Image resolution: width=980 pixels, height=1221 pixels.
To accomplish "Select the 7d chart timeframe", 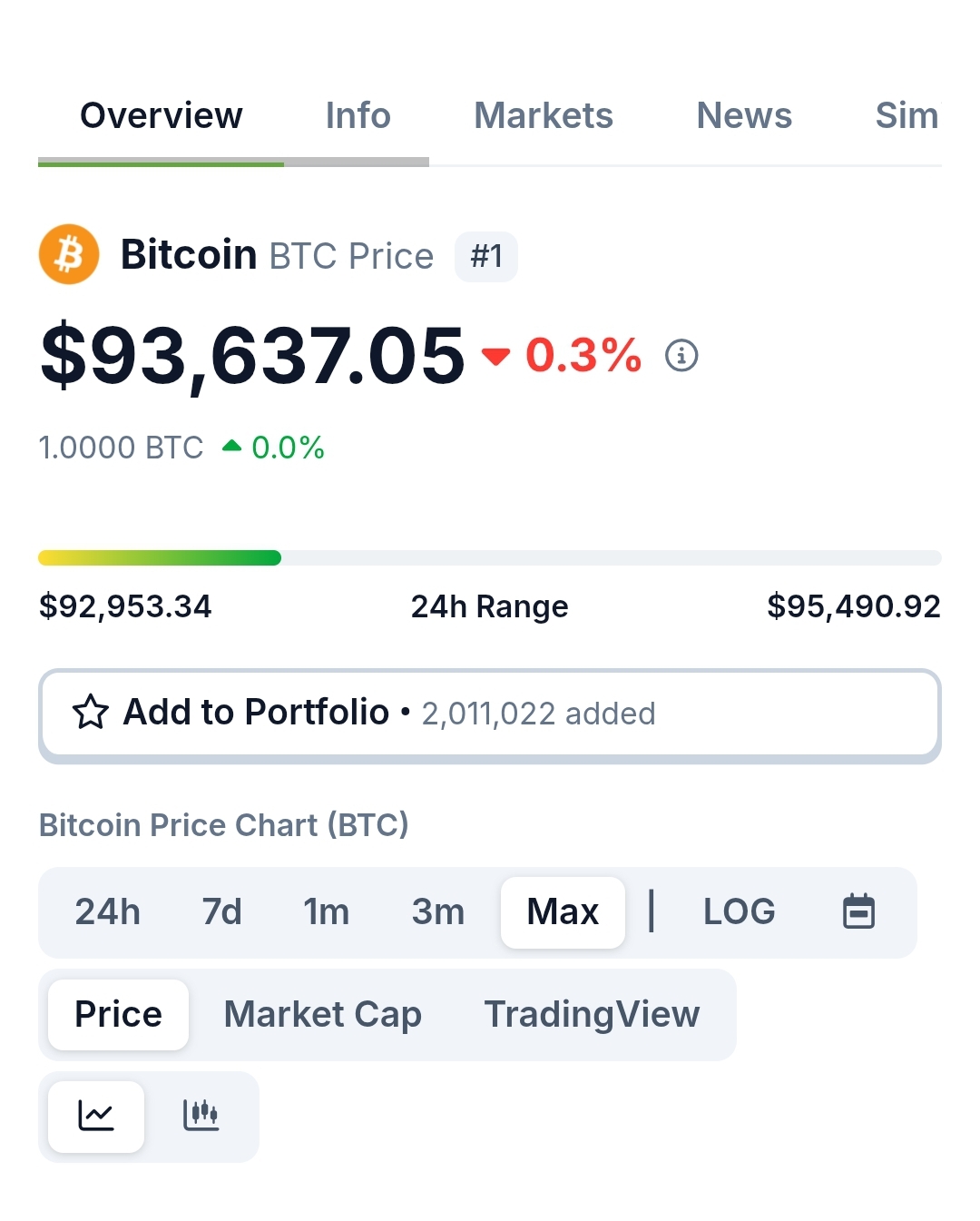I will pos(222,911).
